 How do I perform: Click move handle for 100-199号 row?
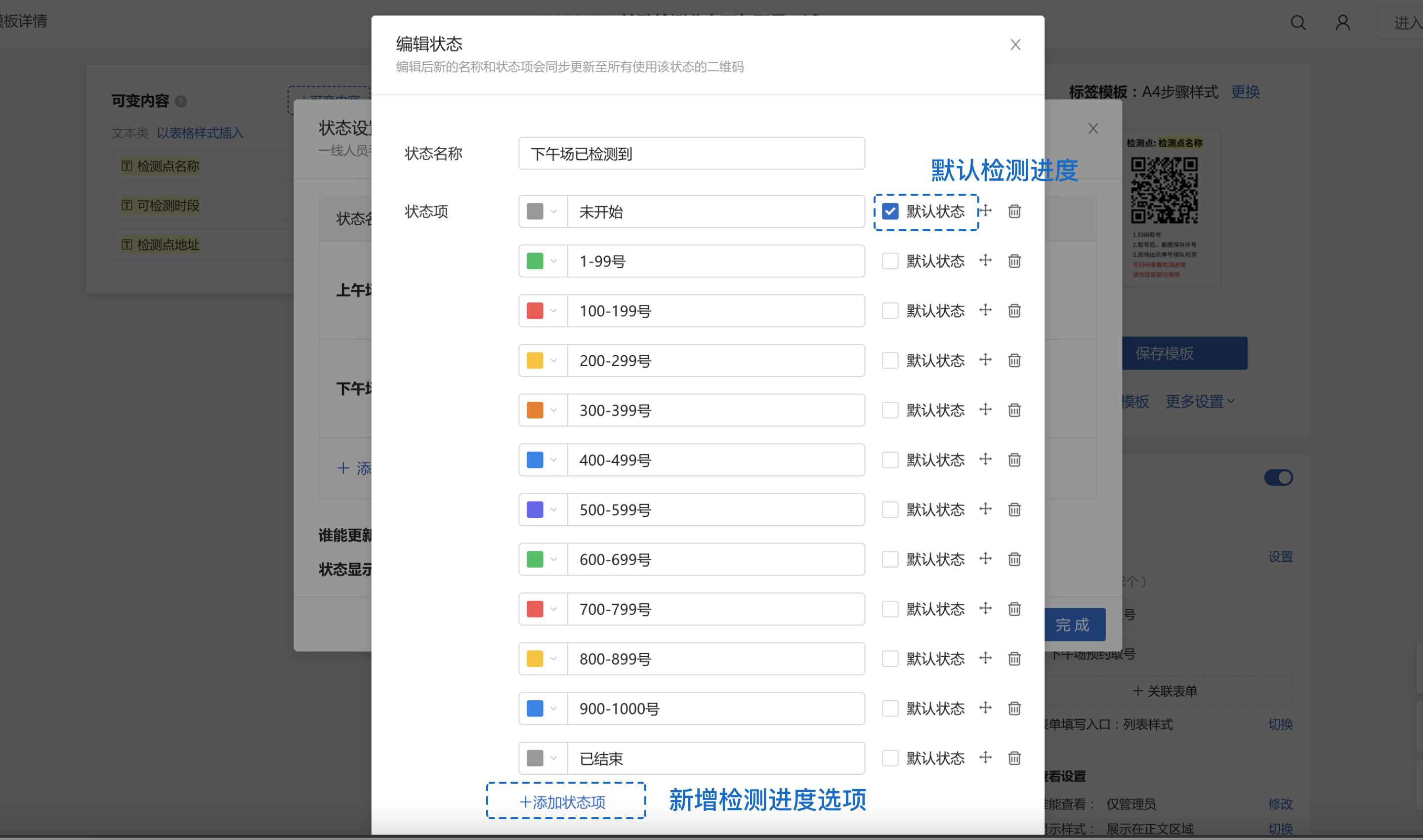pyautogui.click(x=985, y=310)
